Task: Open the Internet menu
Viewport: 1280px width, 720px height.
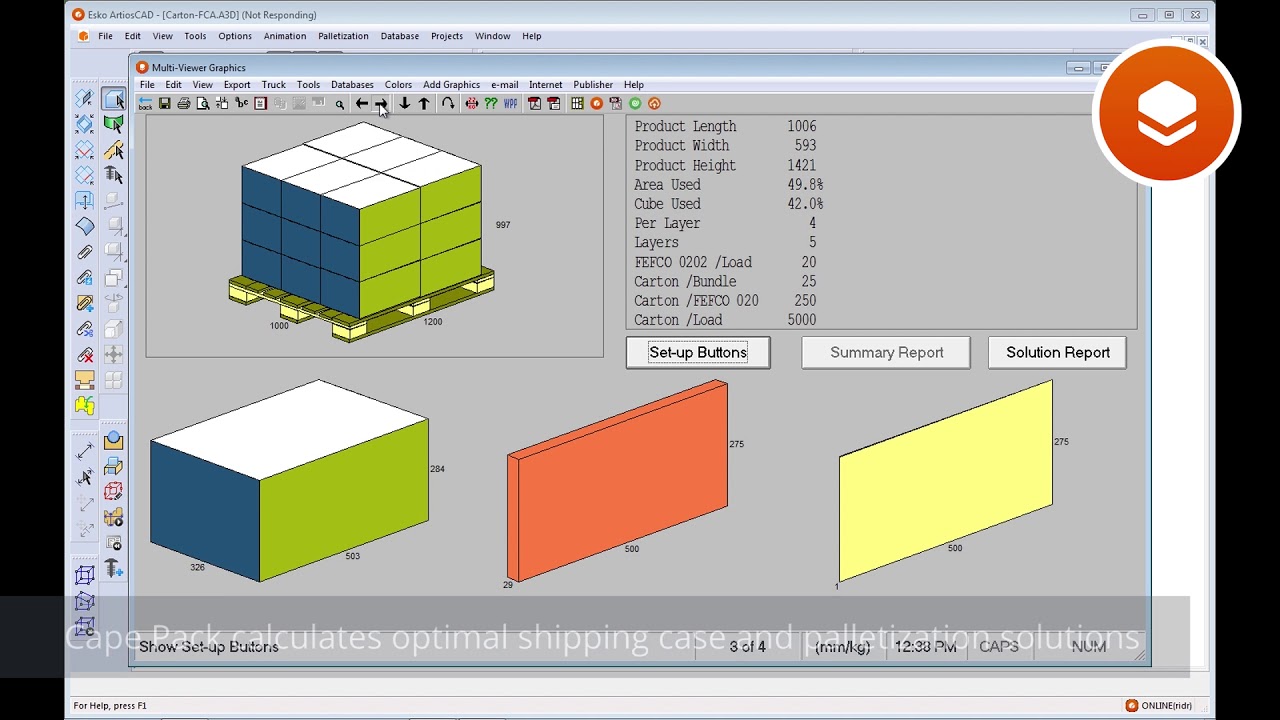Action: point(546,85)
